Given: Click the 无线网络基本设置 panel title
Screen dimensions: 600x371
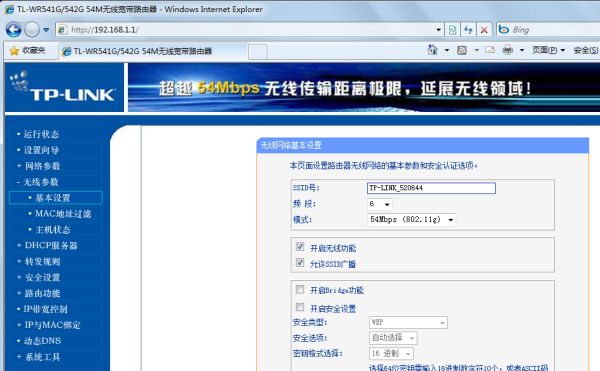Looking at the screenshot, I should tap(291, 145).
